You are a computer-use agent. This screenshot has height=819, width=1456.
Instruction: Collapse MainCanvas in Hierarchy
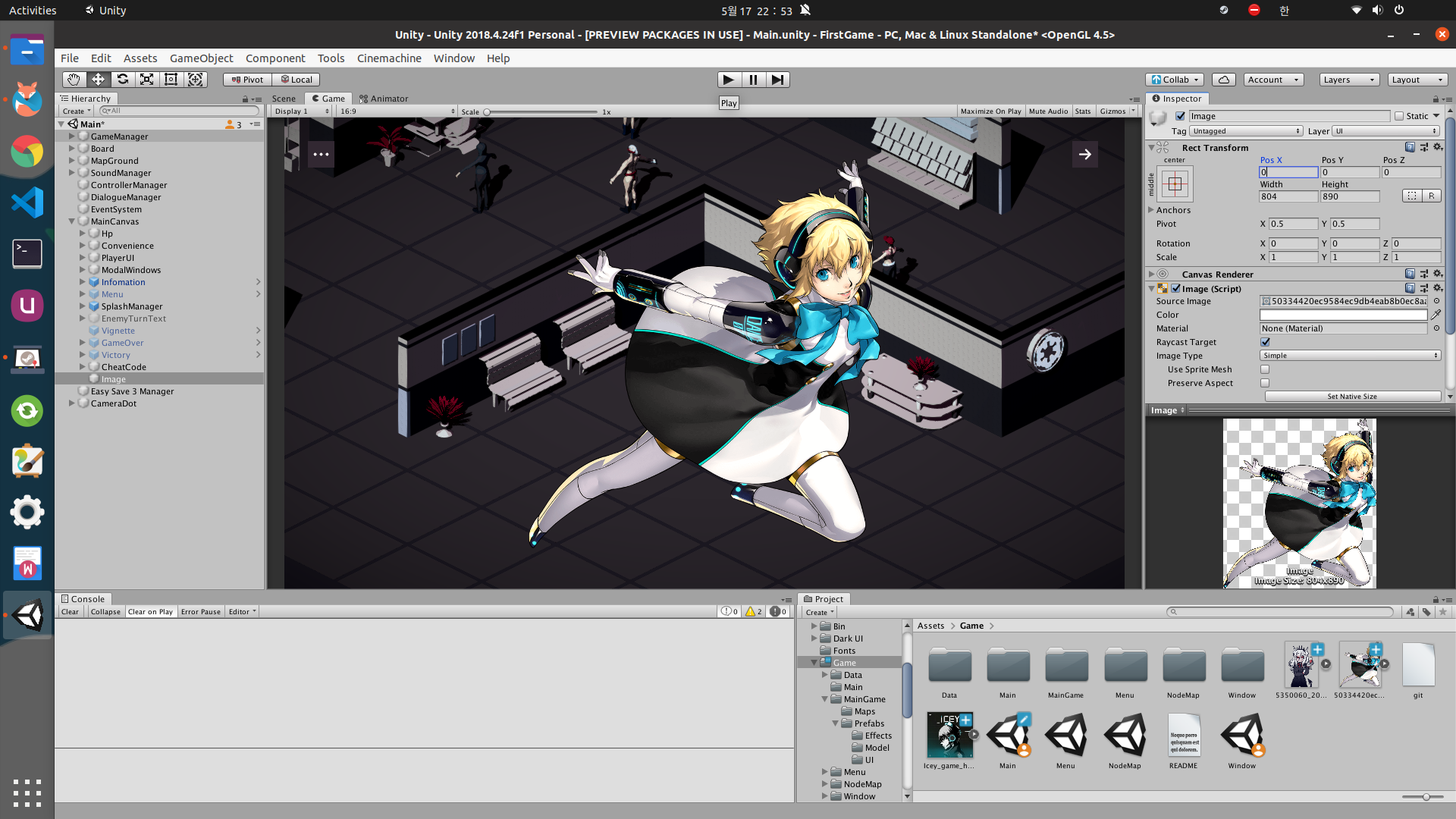pos(72,221)
